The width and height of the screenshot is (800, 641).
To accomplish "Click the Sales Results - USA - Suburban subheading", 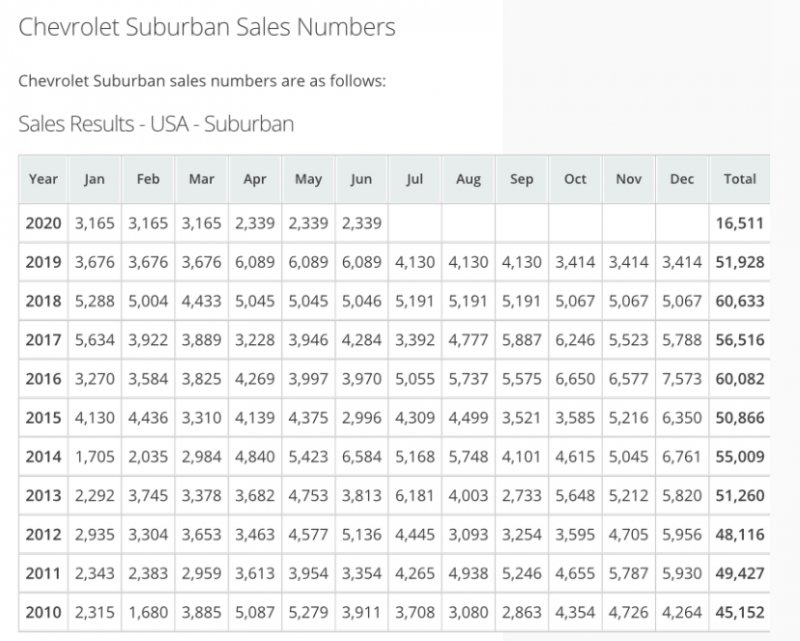I will (x=156, y=123).
